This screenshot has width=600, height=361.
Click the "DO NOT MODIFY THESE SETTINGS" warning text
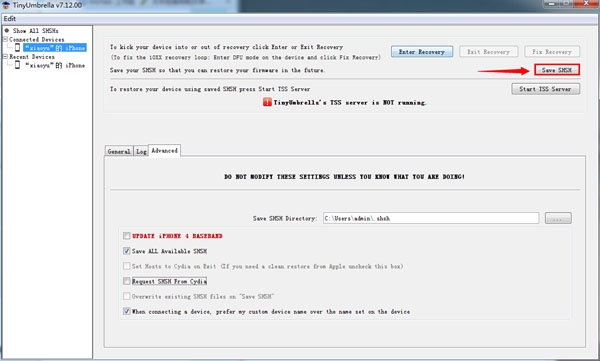coord(344,176)
